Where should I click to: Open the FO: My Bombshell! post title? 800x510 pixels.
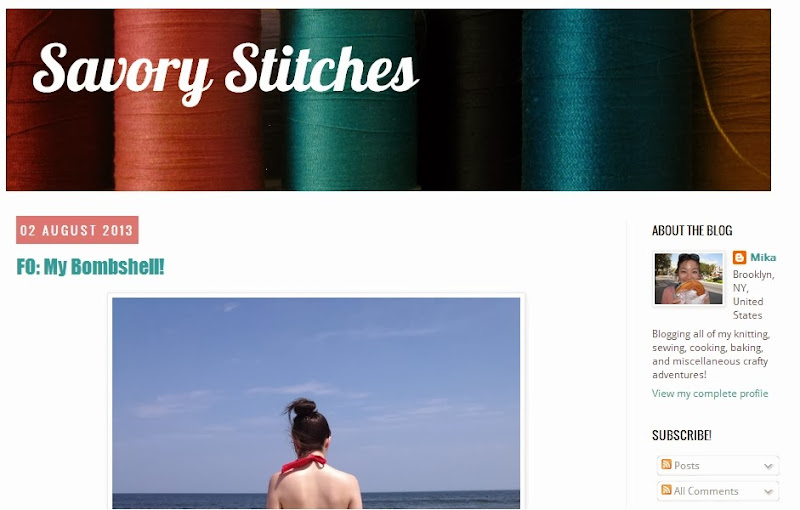click(90, 267)
